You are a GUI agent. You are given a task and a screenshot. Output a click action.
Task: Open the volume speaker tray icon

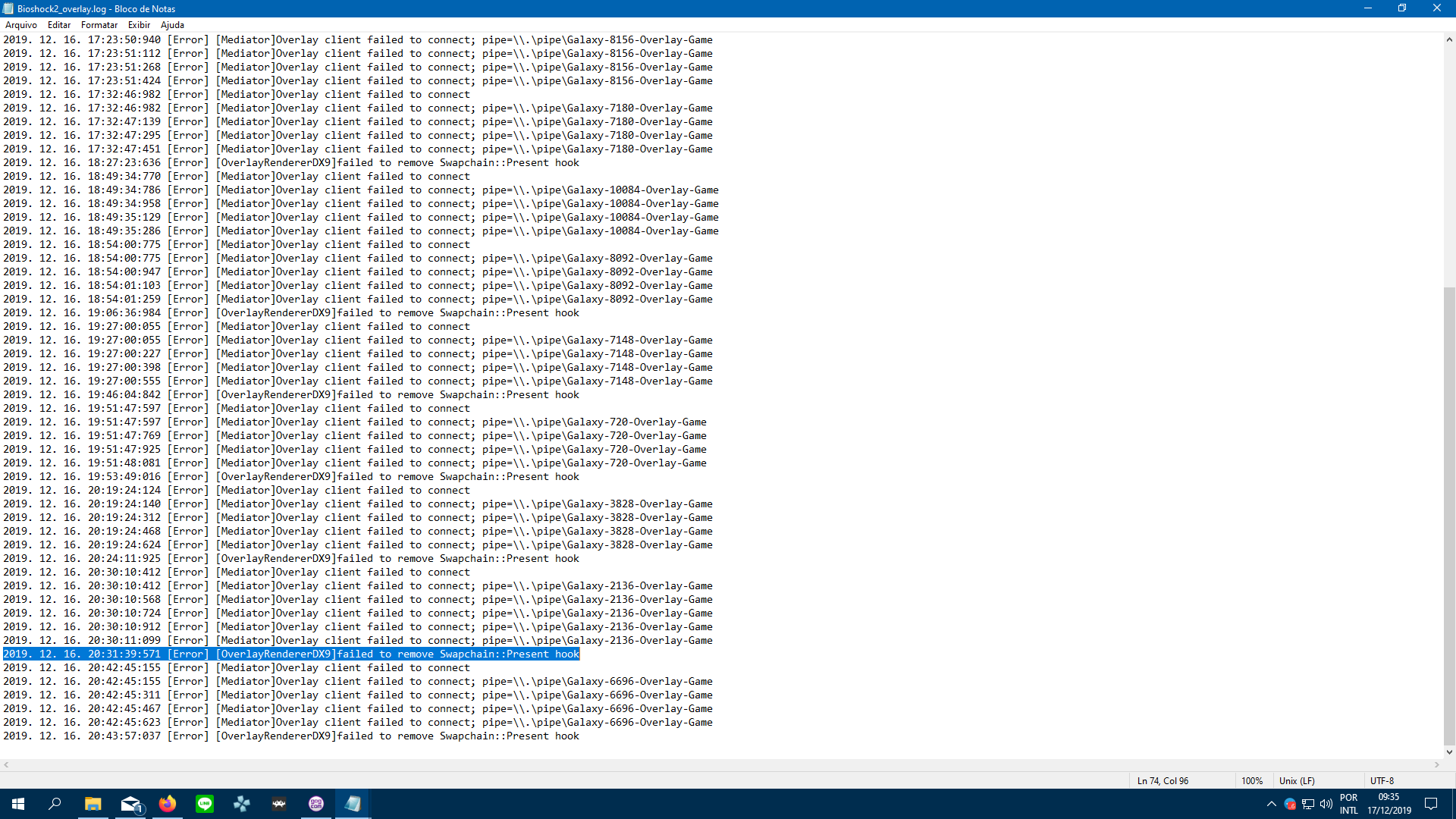1326,804
